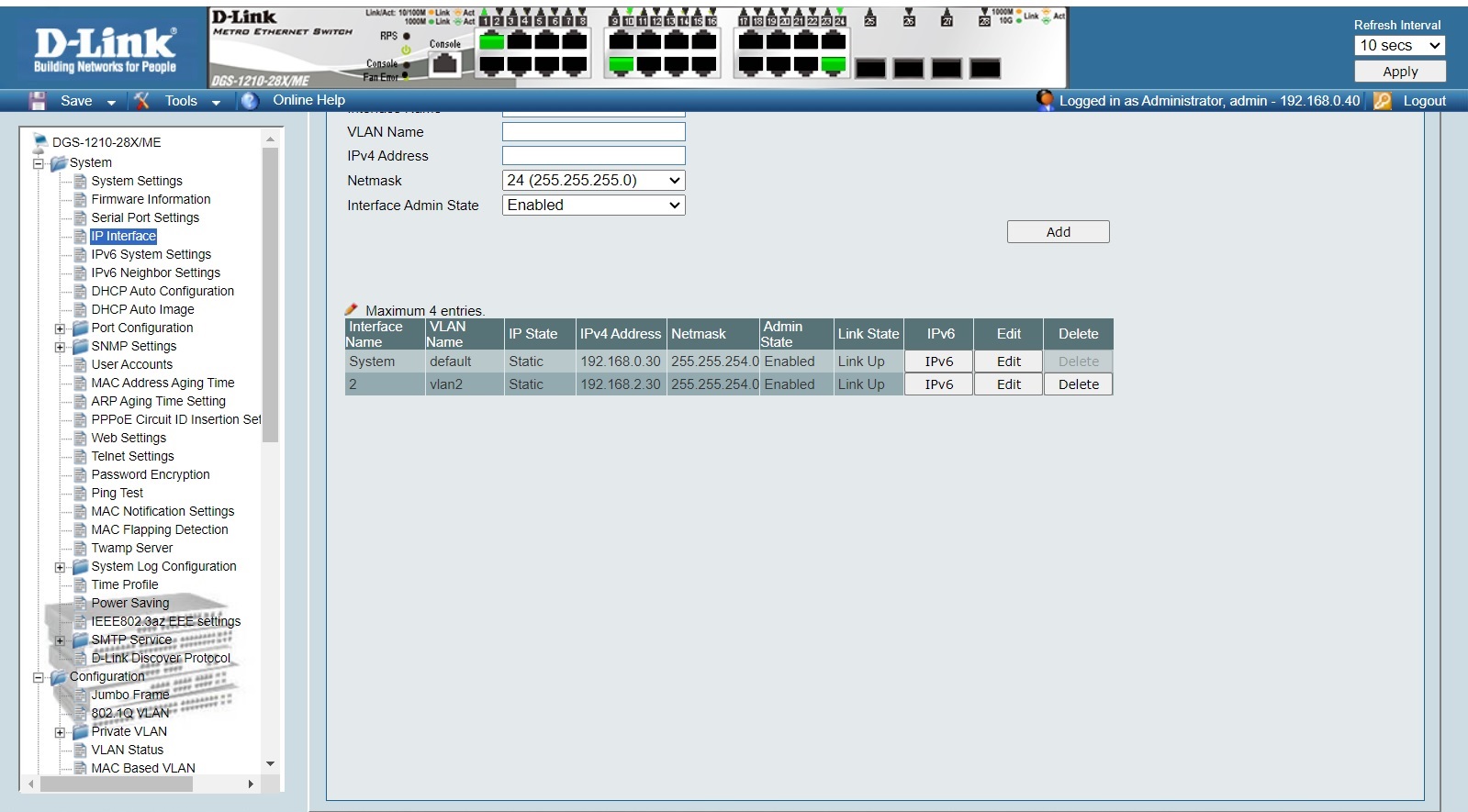The width and height of the screenshot is (1468, 812).
Task: Click the Password Encryption page icon
Action: pyautogui.click(x=80, y=475)
